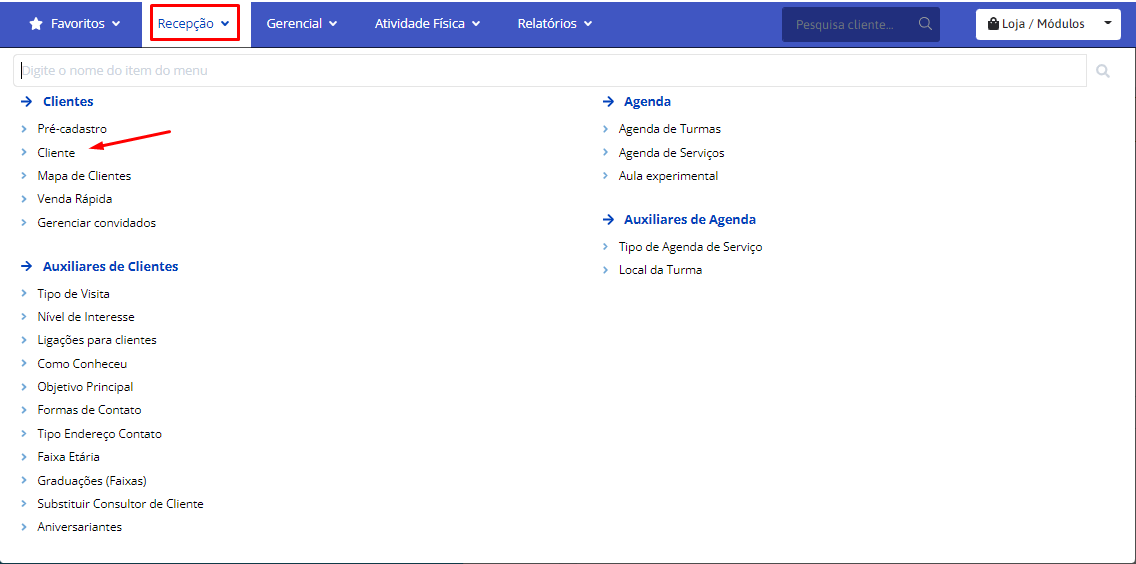Expand Loja / Módulos caret dropdown

point(1107,24)
